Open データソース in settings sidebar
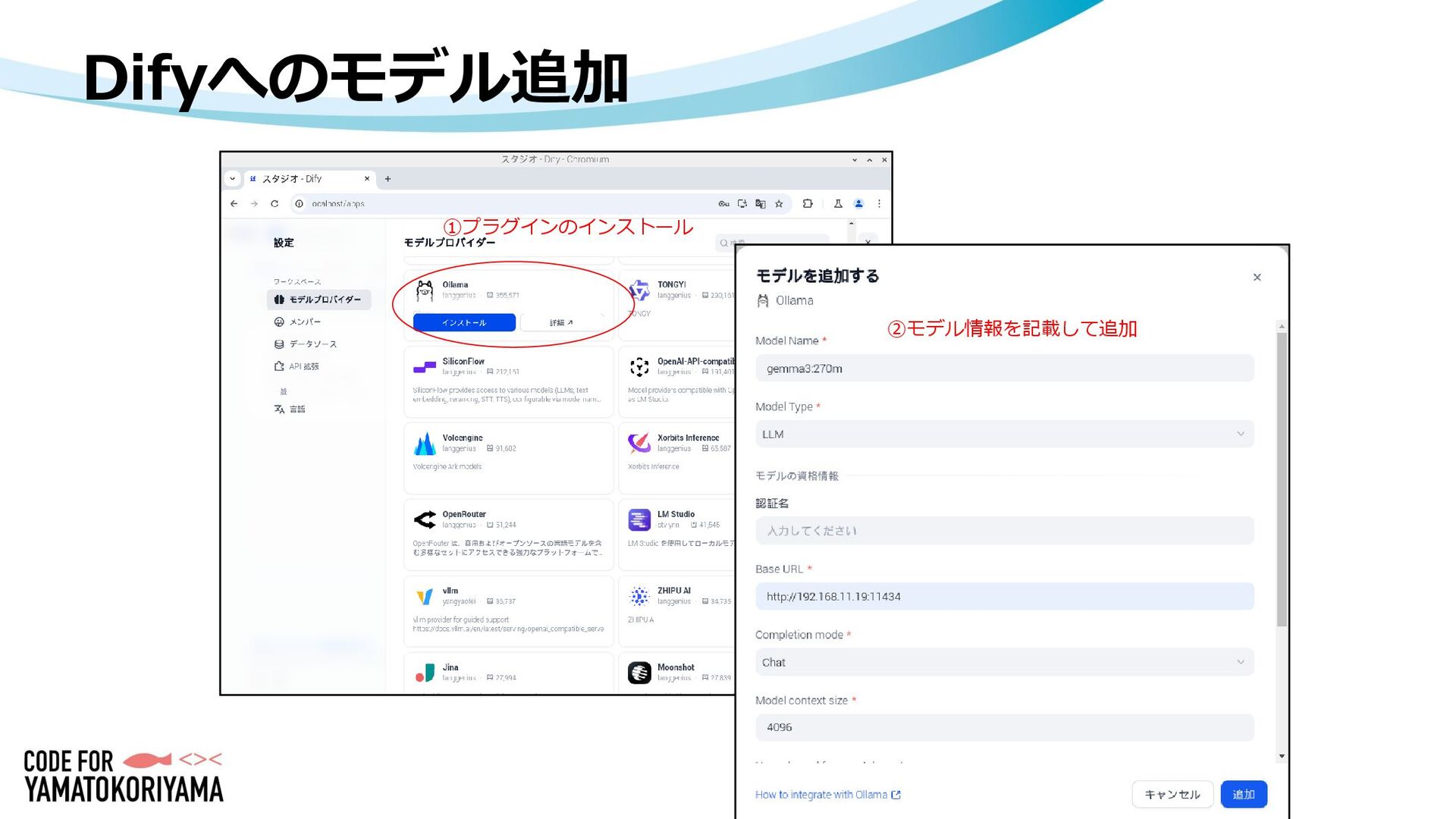 click(x=312, y=344)
